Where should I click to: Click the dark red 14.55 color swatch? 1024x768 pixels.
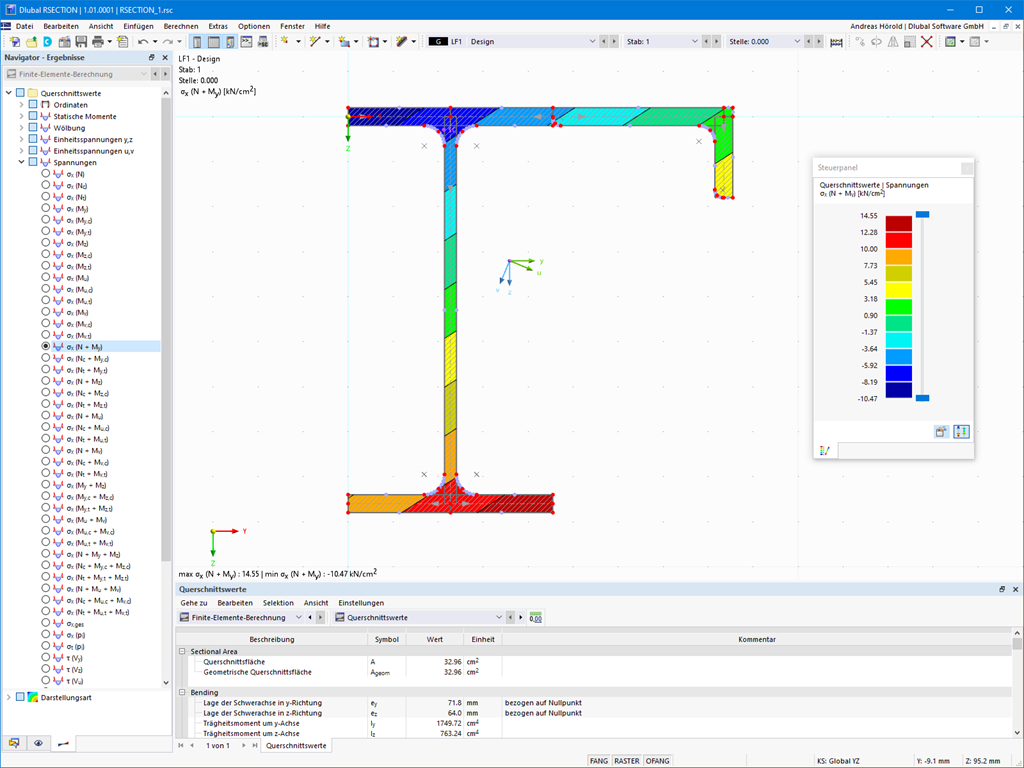(x=899, y=223)
